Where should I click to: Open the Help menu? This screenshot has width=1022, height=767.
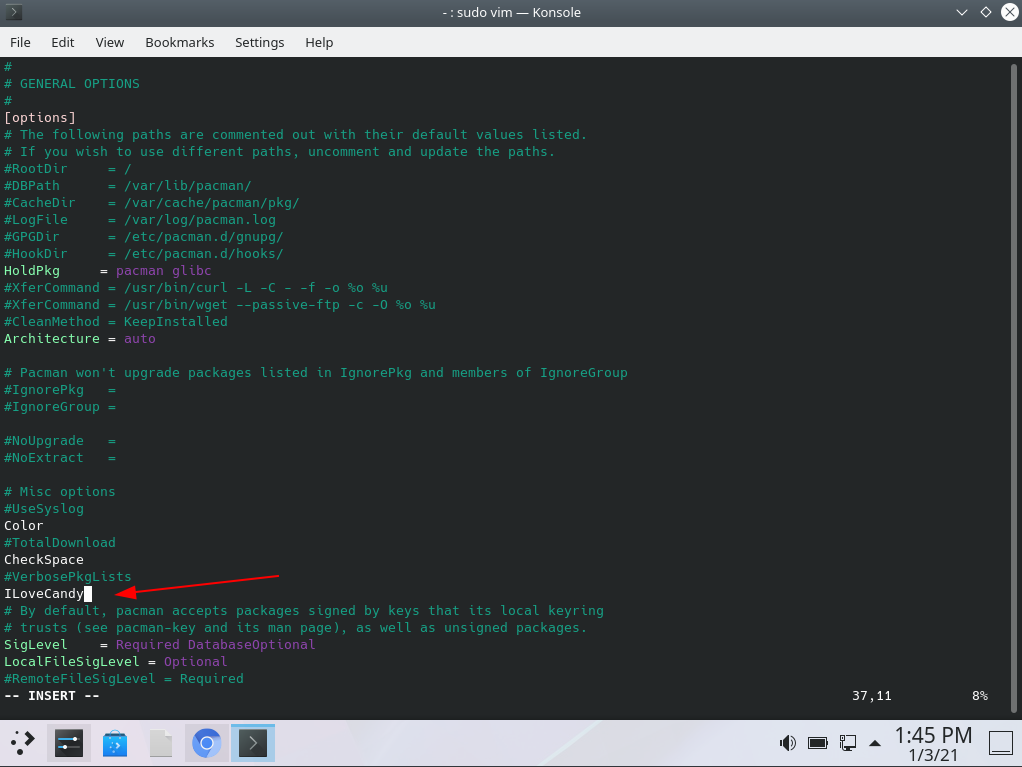(x=319, y=42)
